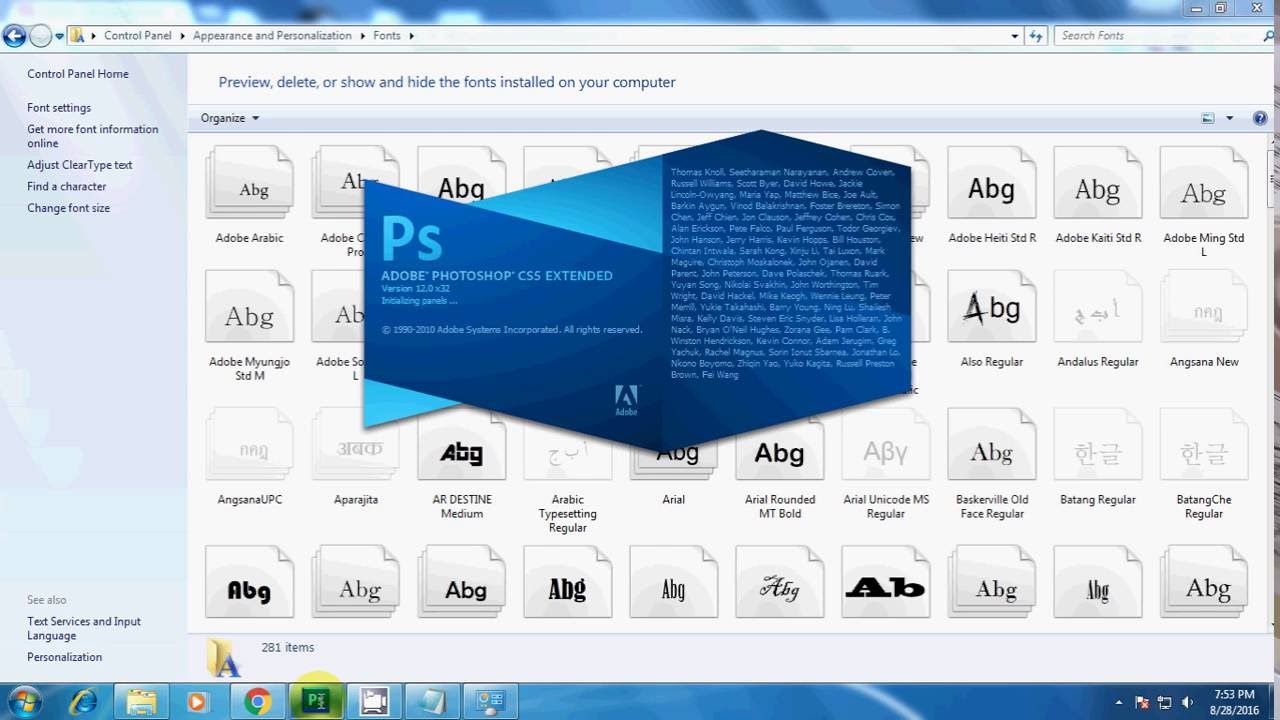Open Windows Explorer folder on taskbar
This screenshot has width=1280, height=720.
click(x=141, y=702)
